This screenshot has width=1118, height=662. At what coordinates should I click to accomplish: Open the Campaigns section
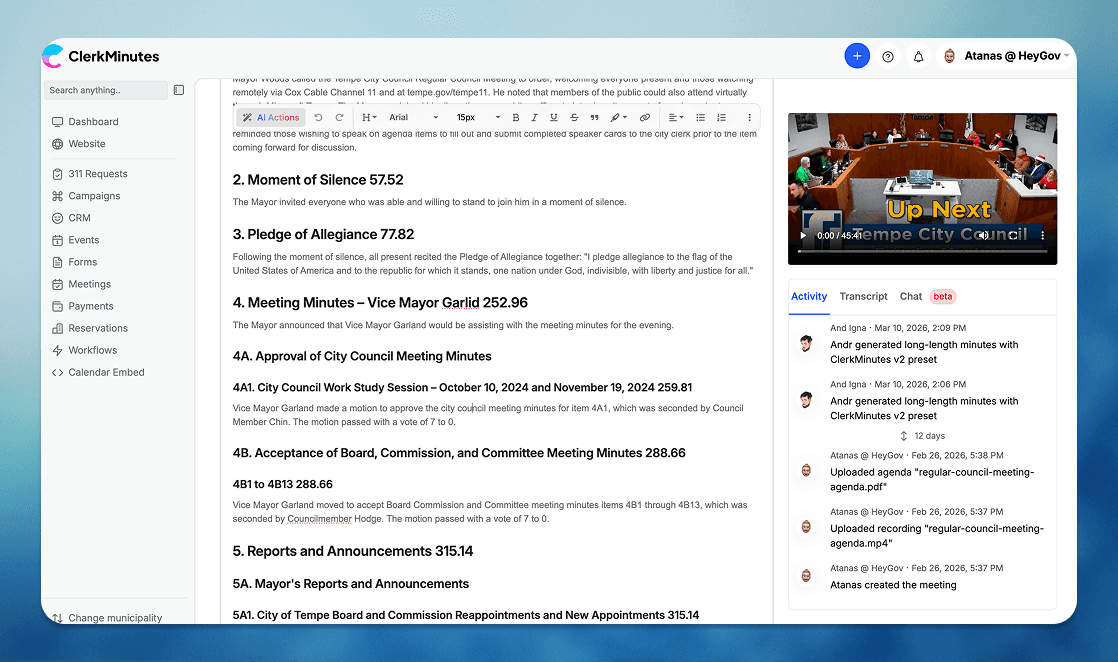94,196
